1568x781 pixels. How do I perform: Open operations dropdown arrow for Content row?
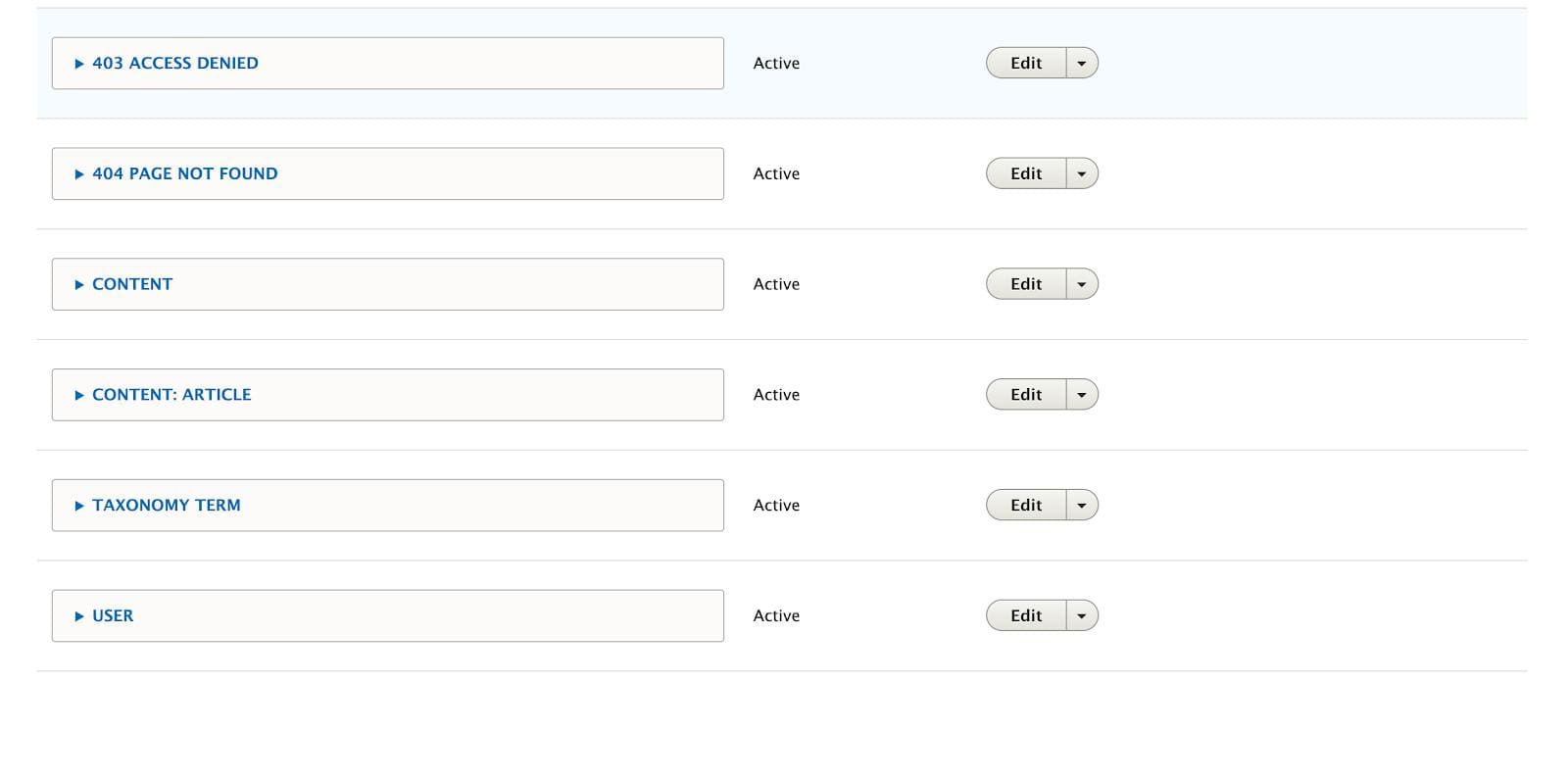pyautogui.click(x=1082, y=284)
